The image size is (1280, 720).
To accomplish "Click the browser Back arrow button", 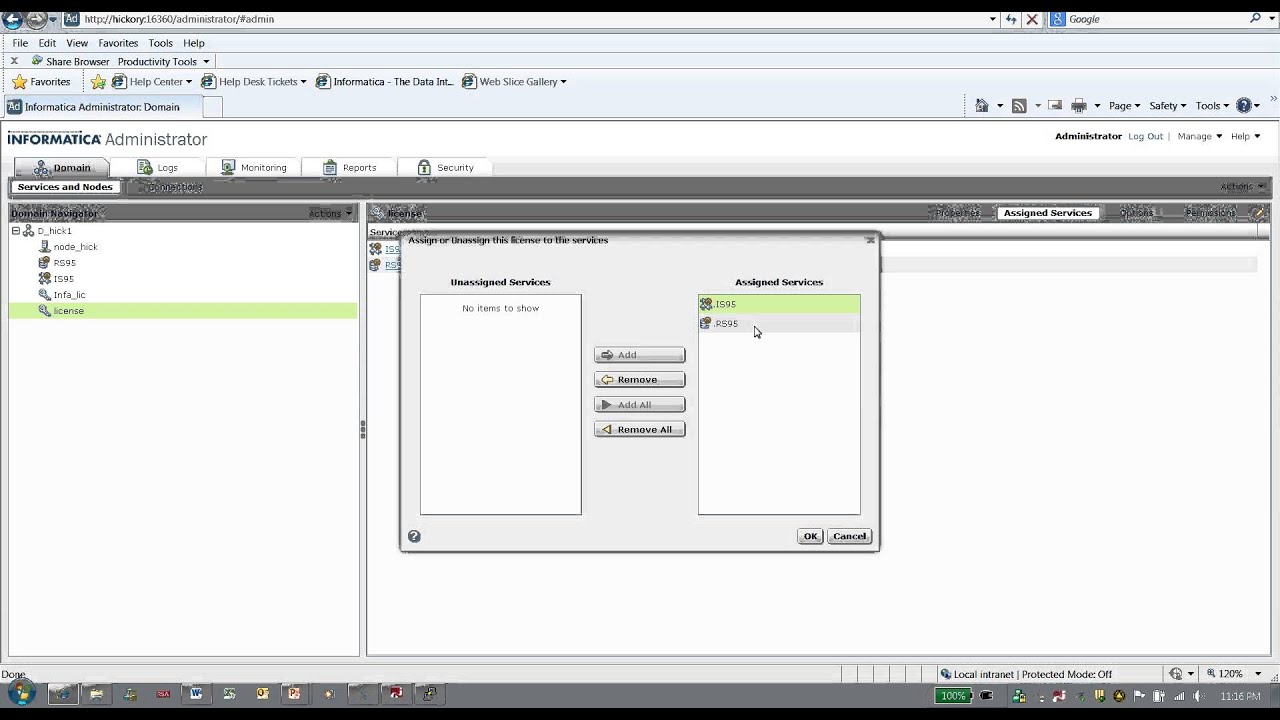I will tap(12, 18).
